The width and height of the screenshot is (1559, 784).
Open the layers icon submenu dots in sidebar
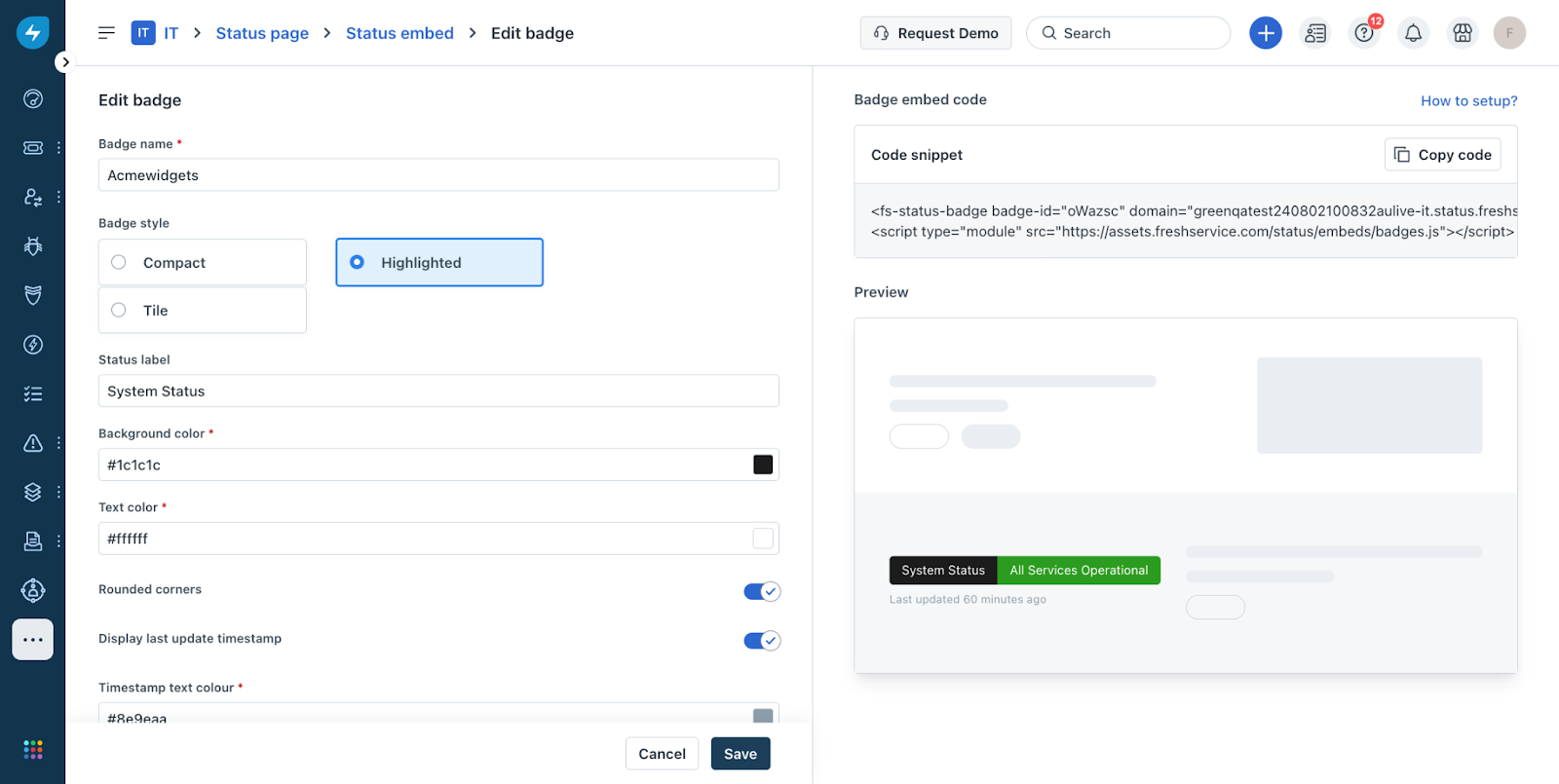coord(58,492)
